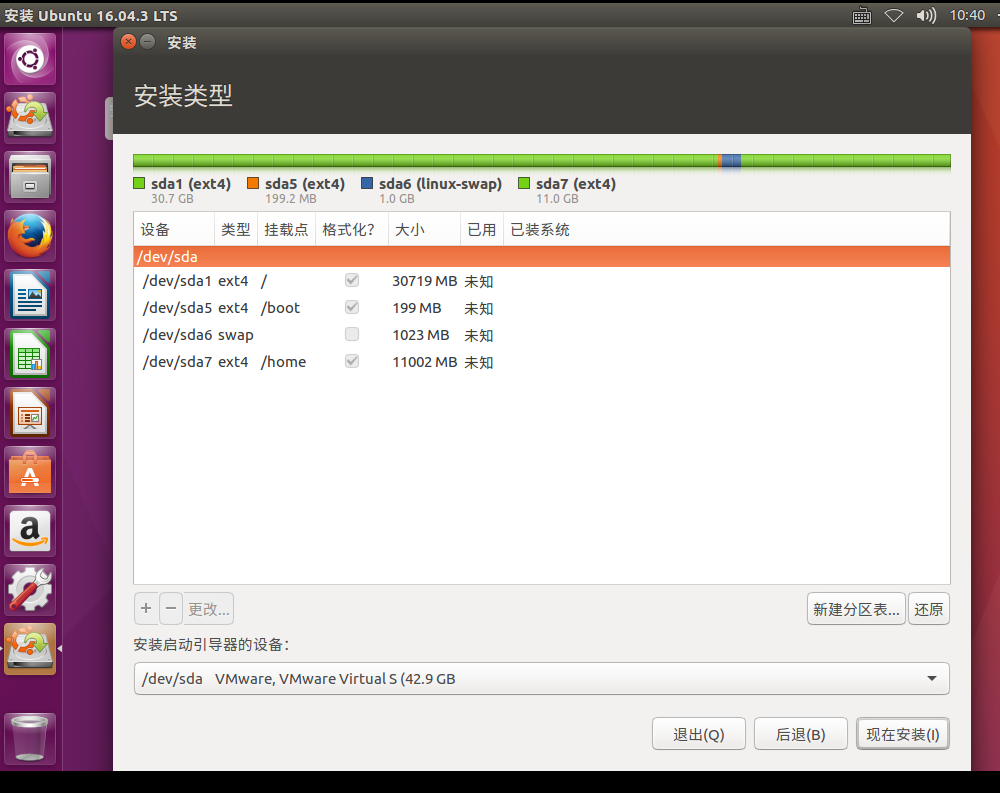The width and height of the screenshot is (1000, 793).
Task: Click sda6 (linux-swap) blue legend swatch
Action: tap(367, 183)
